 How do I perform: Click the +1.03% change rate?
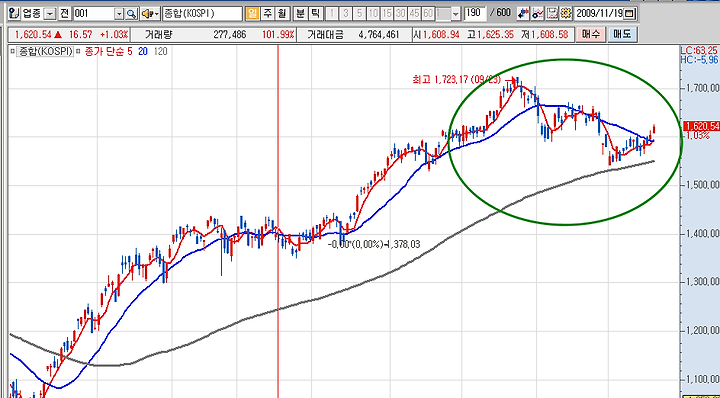click(x=114, y=35)
